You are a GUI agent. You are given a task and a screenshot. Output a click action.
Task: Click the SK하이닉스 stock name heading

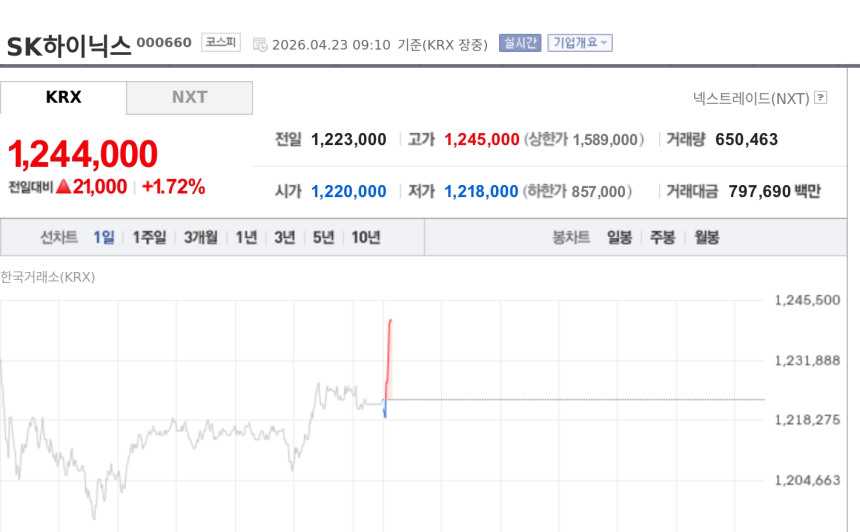point(69,46)
